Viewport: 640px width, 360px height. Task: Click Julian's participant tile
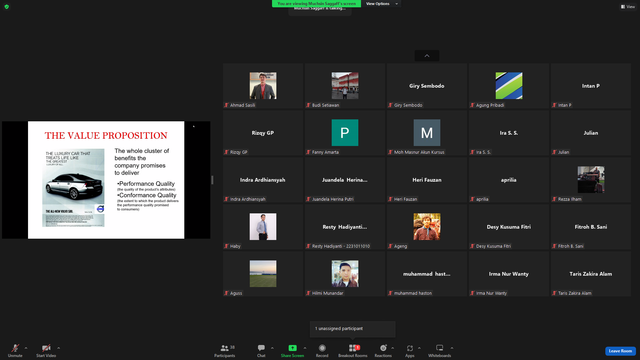[591, 133]
